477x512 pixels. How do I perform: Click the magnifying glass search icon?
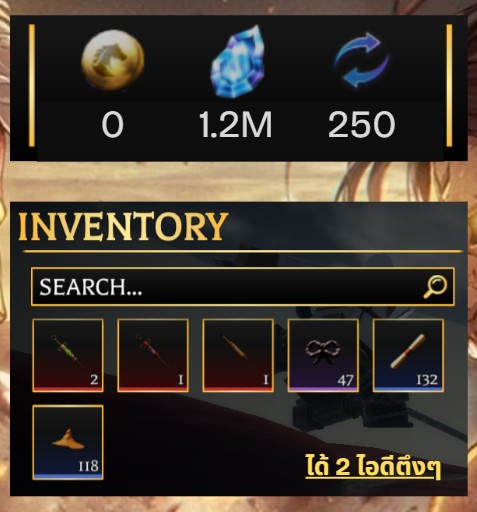435,287
